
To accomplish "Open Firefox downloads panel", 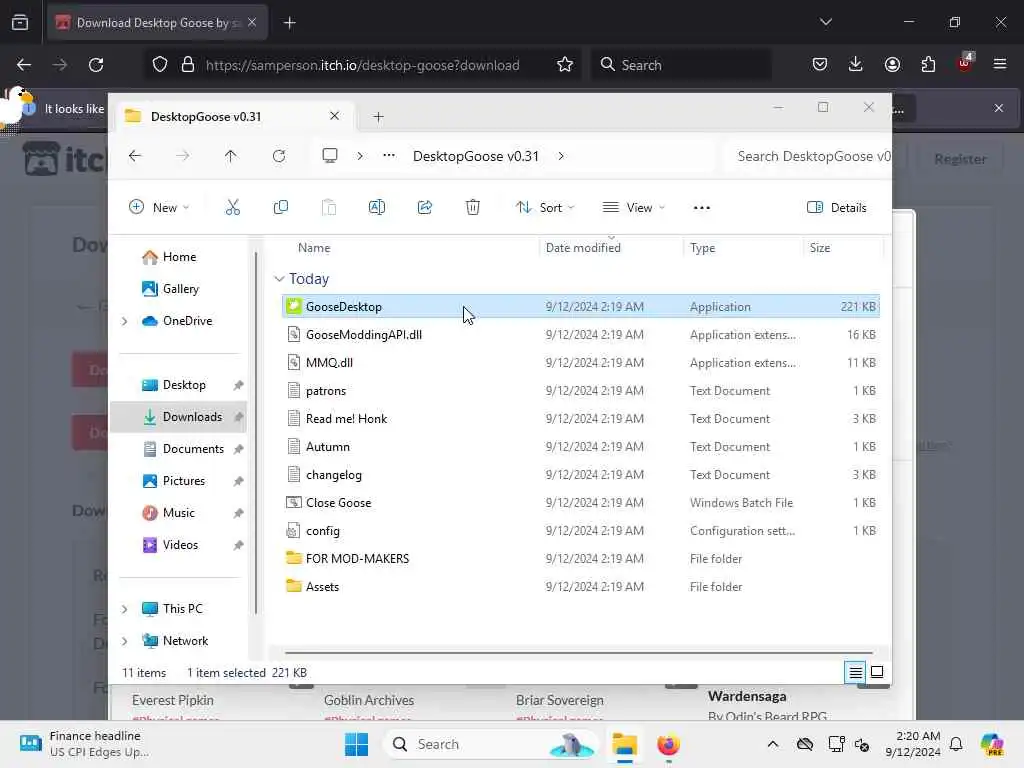I will click(x=856, y=64).
